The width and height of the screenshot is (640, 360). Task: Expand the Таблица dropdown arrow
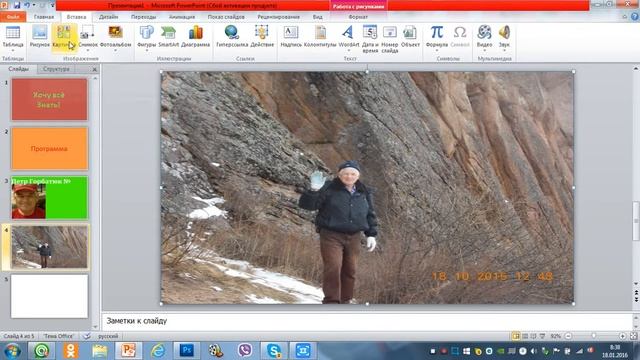click(x=13, y=51)
